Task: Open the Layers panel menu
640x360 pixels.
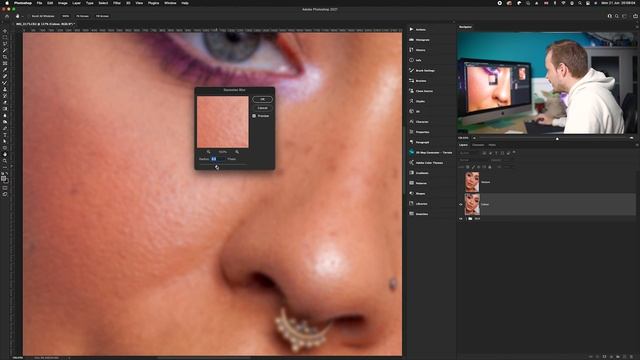Action: [x=636, y=145]
